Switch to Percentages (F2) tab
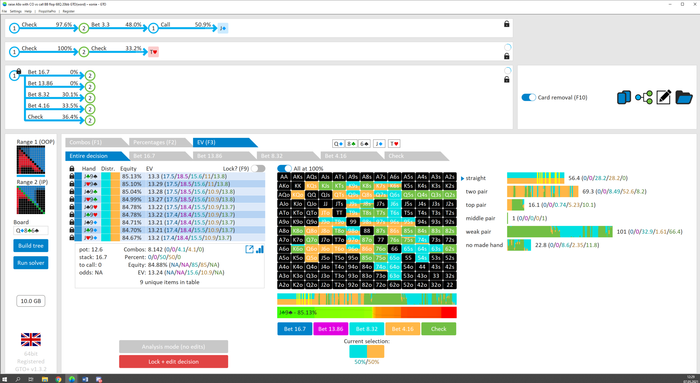The height and width of the screenshot is (383, 700). 159,142
